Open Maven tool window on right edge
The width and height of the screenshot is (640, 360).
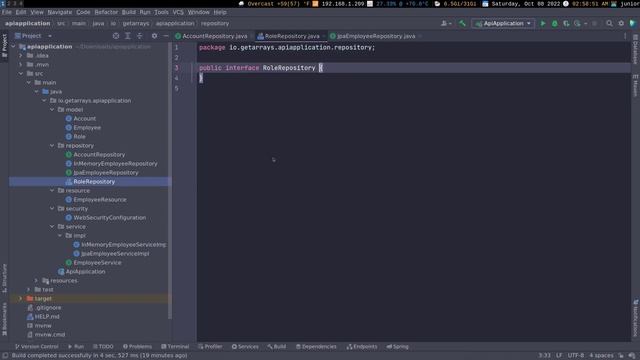[635, 85]
